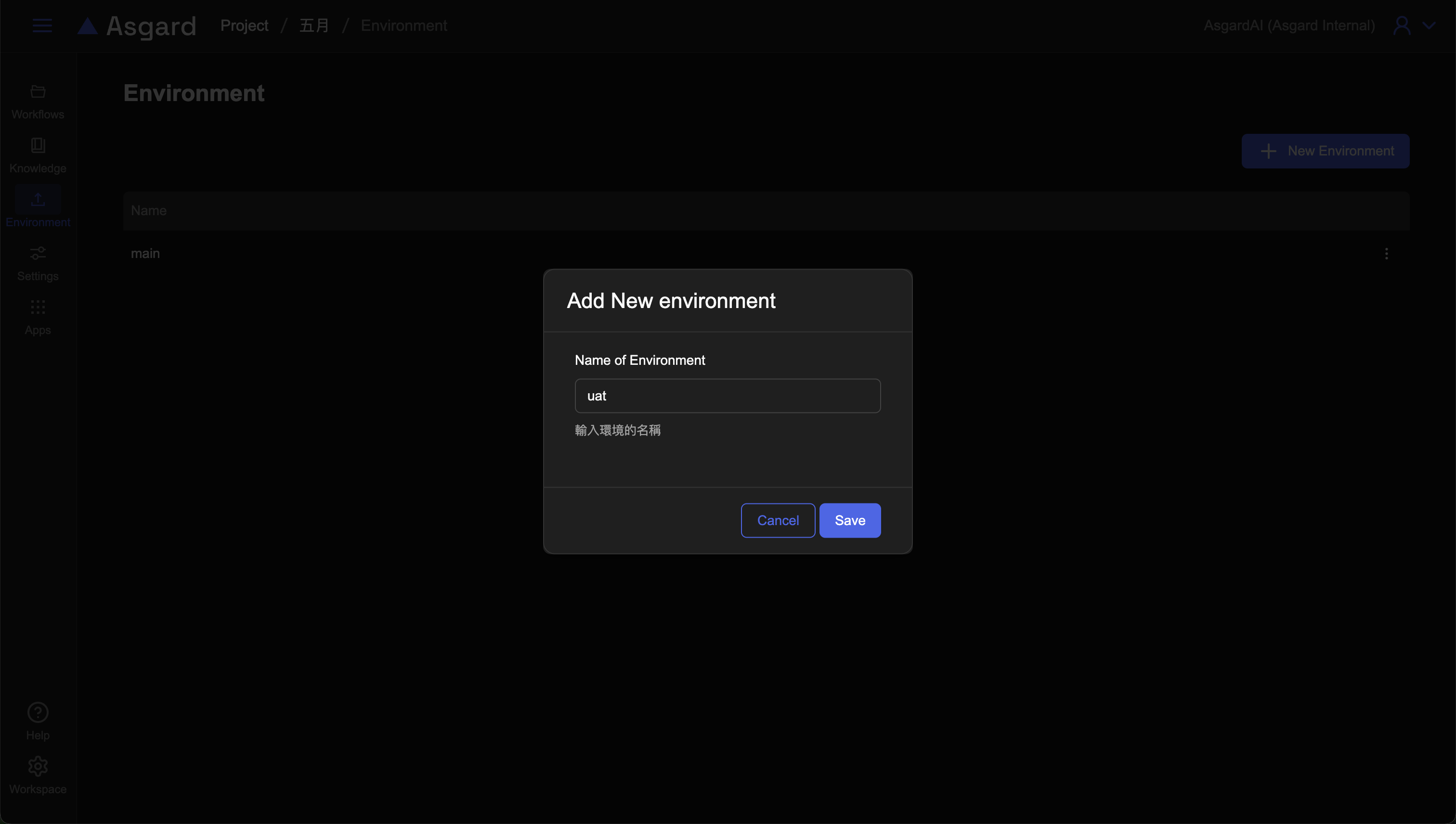Open Workspace gear icon
The height and width of the screenshot is (824, 1456).
tap(38, 766)
